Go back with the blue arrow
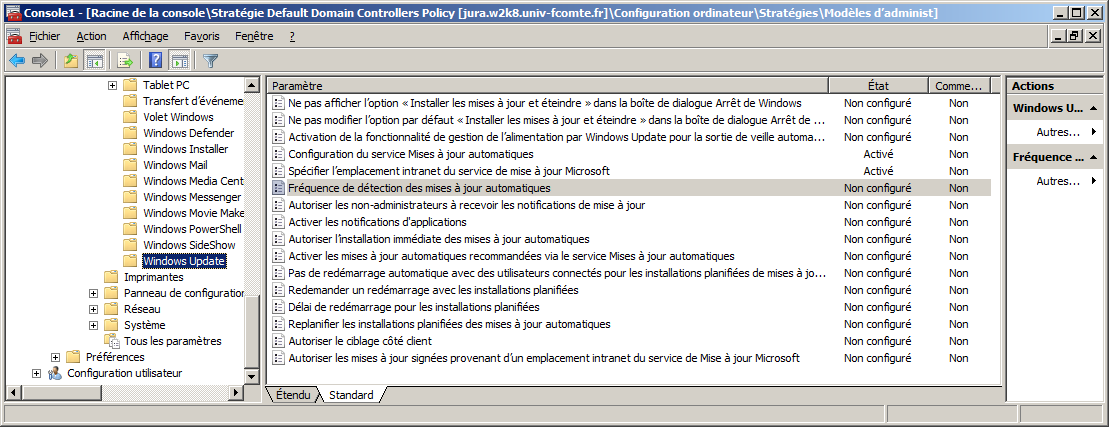 pyautogui.click(x=16, y=60)
